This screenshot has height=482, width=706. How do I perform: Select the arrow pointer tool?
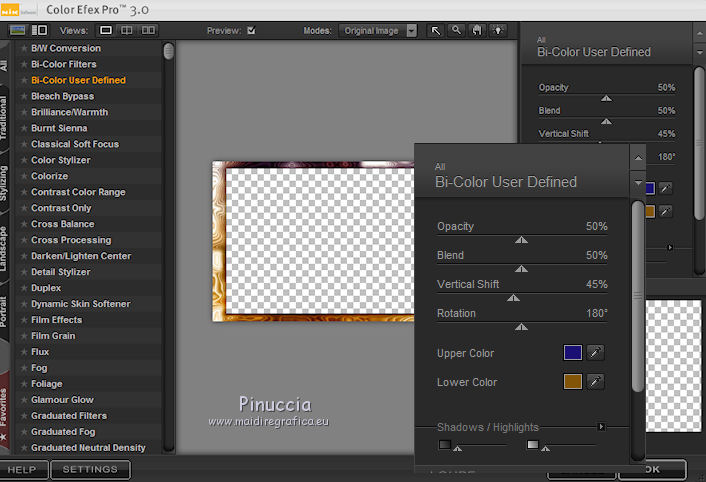coord(436,30)
